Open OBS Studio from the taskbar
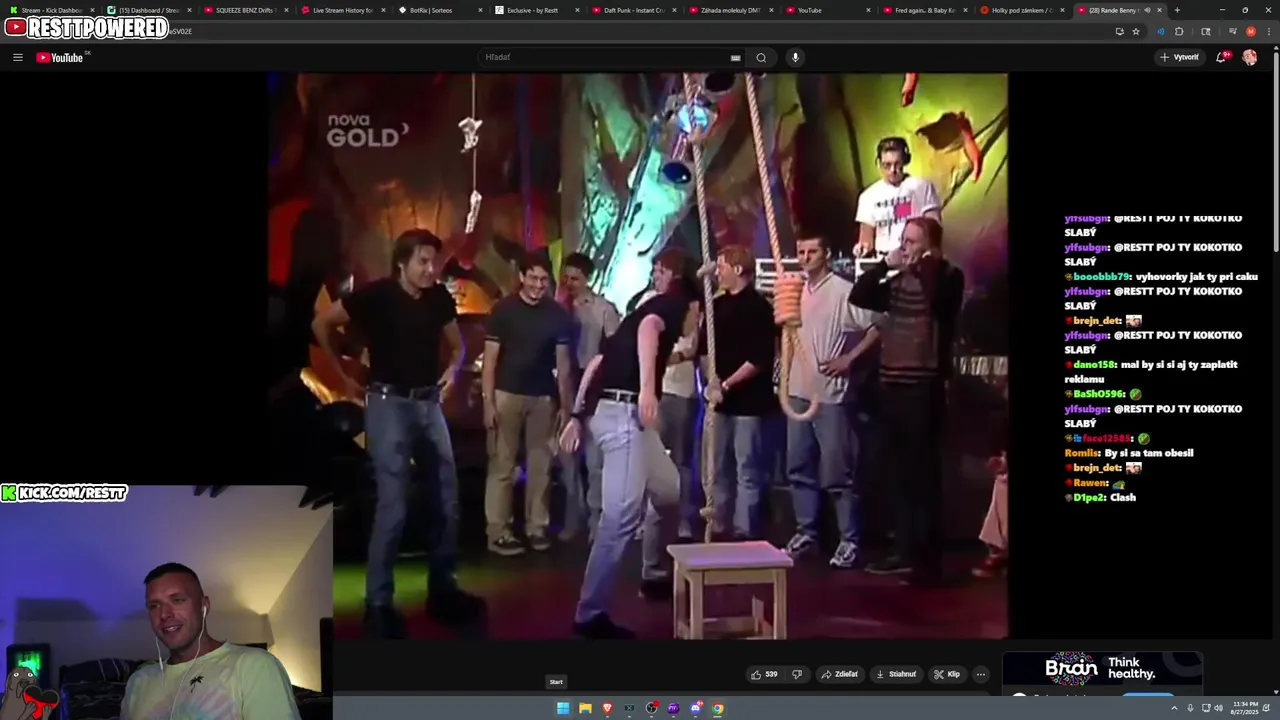Image resolution: width=1280 pixels, height=720 pixels. 651,708
